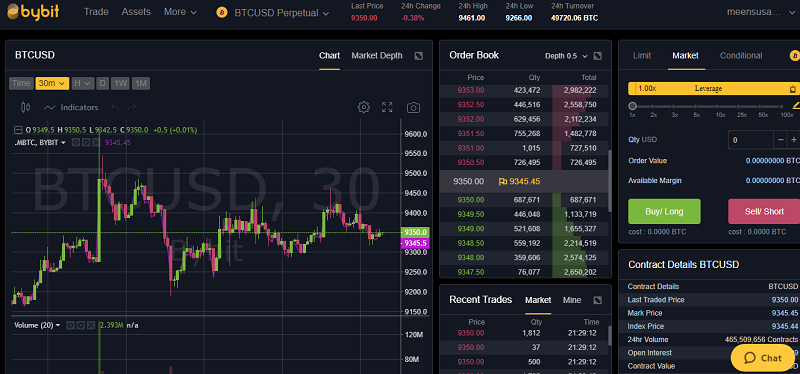
Task: Expand the BTCUSD chart panel
Action: [418, 56]
